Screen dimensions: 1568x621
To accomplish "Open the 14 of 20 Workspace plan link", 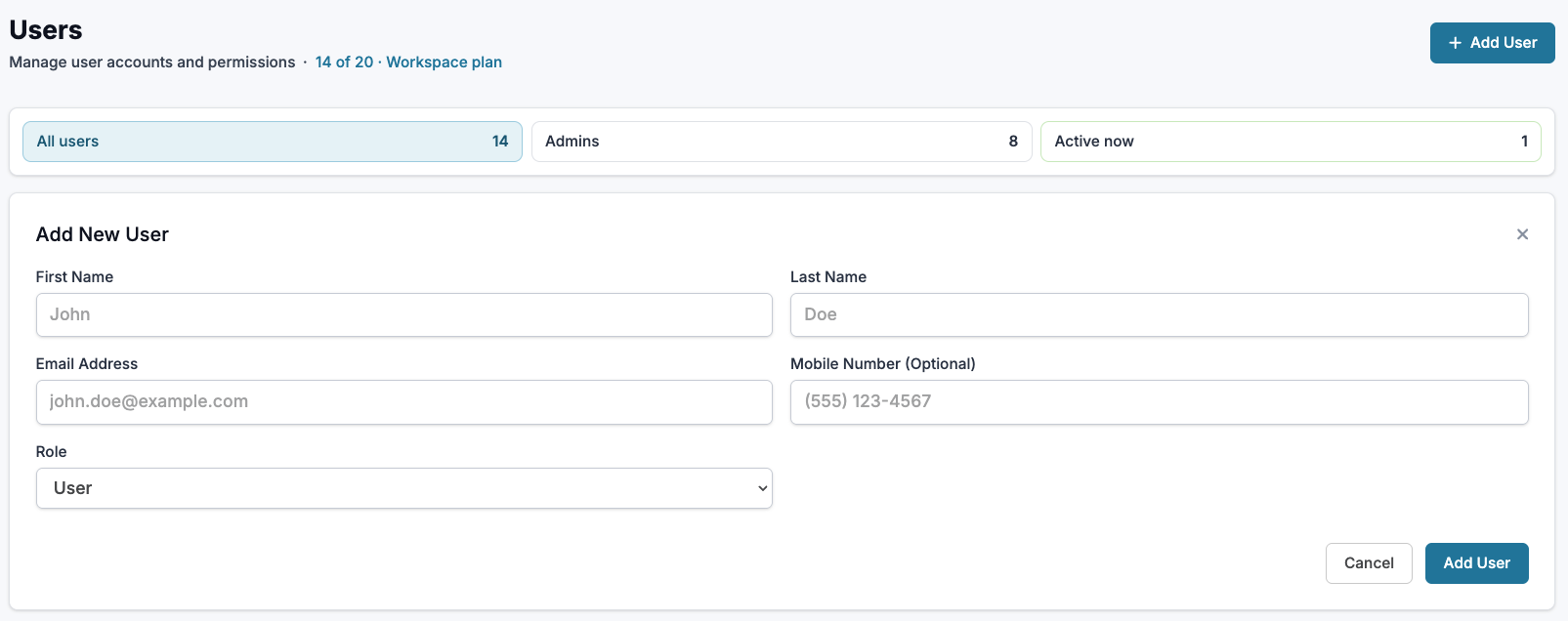I will pos(408,62).
